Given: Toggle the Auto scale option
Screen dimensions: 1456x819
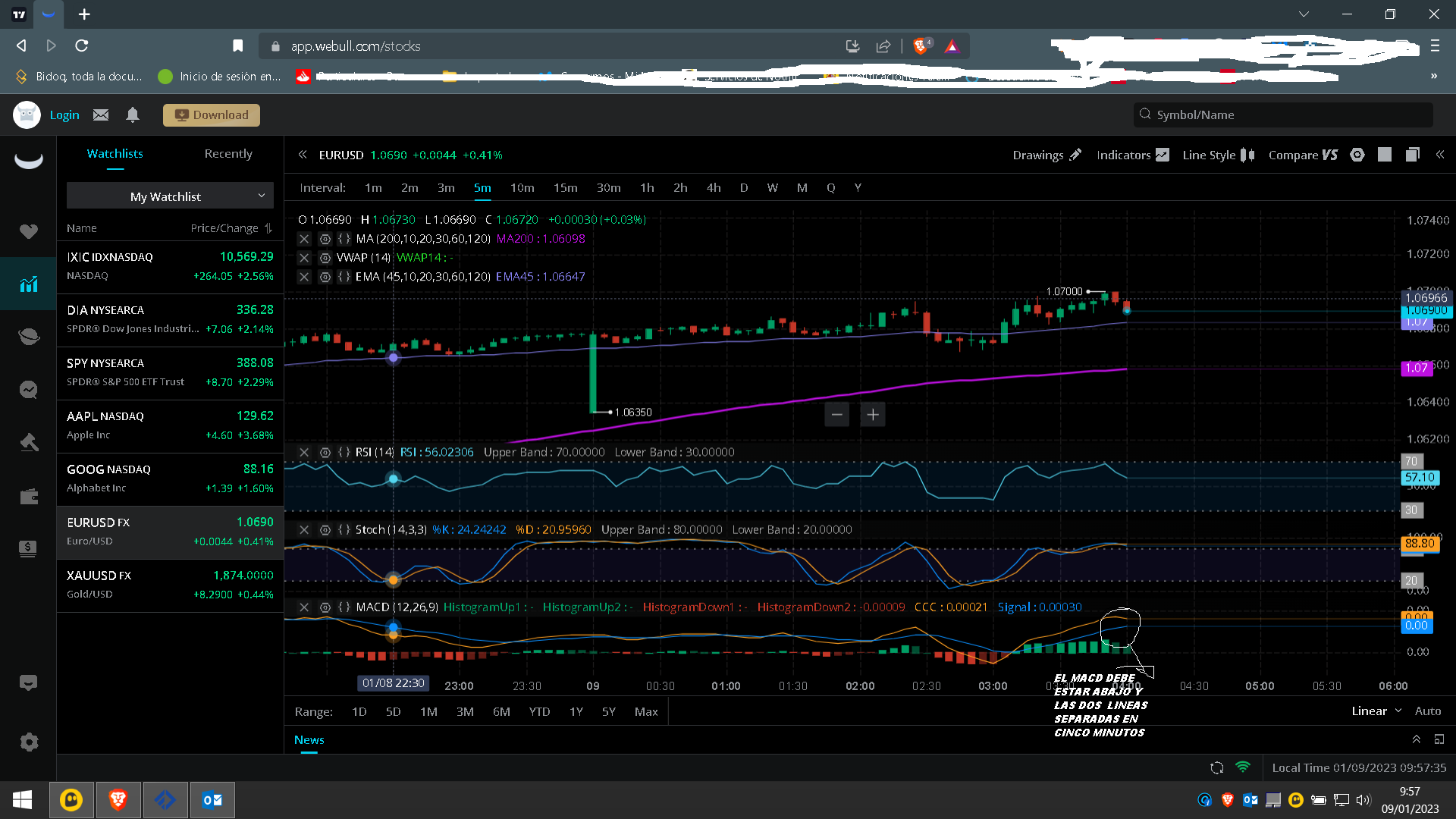Looking at the screenshot, I should coord(1427,711).
